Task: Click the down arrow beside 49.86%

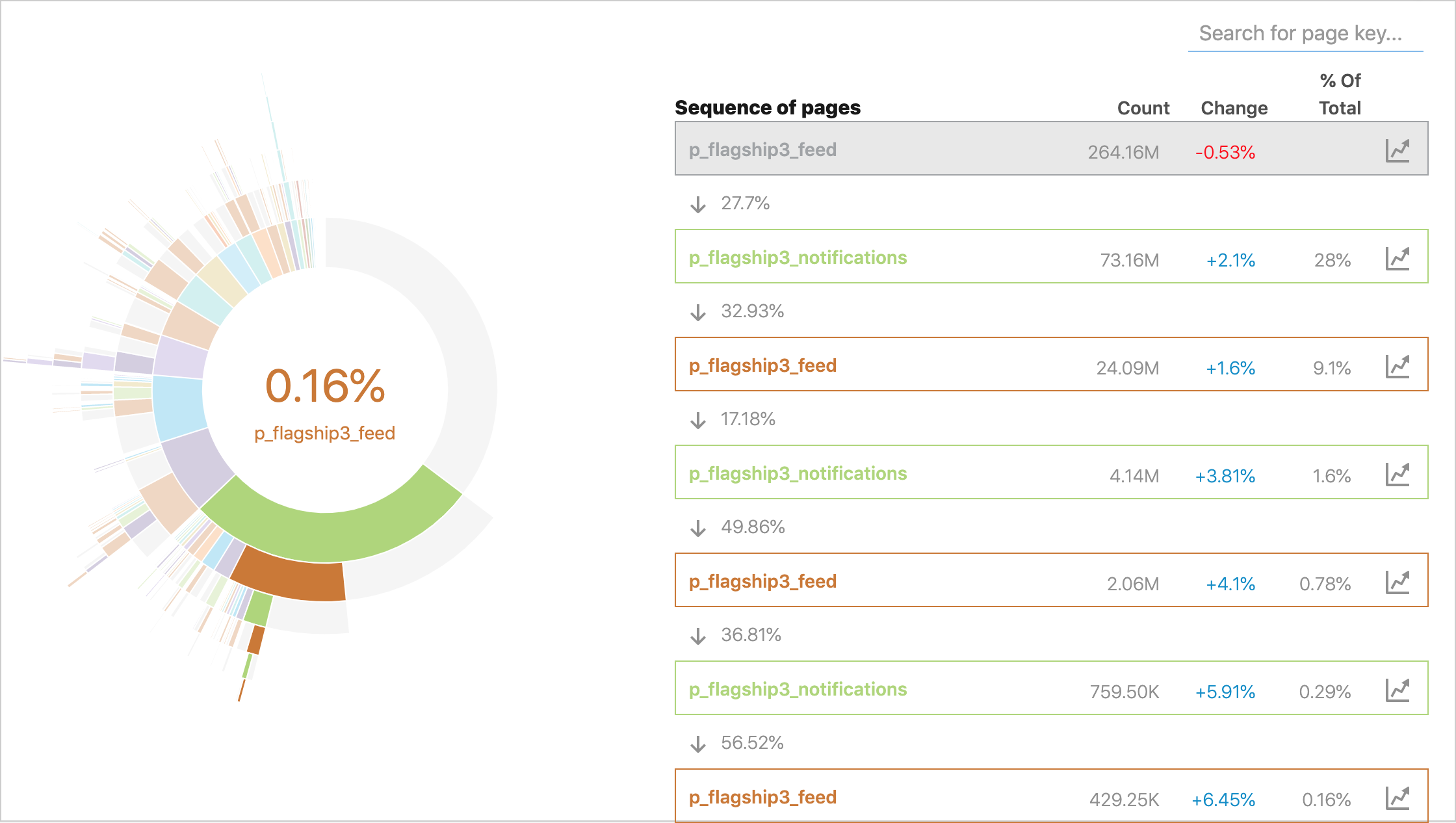Action: 698,528
